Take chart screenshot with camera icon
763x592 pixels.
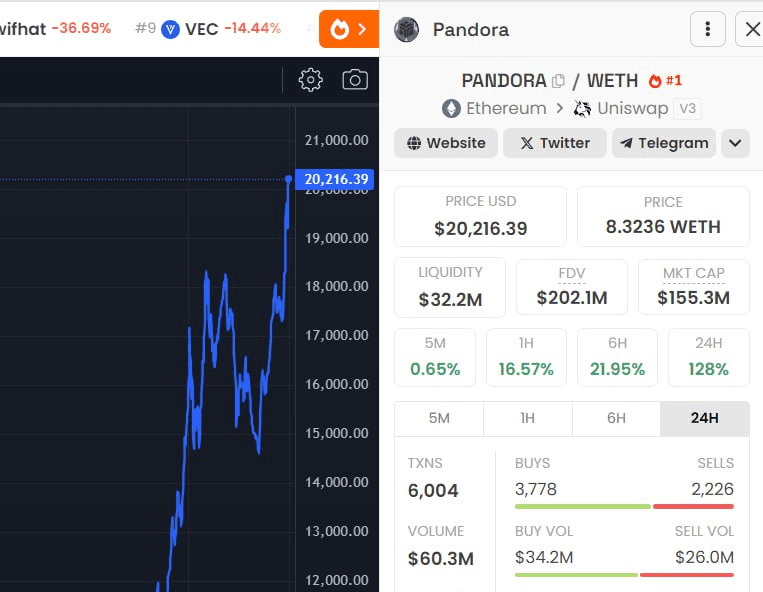coord(355,80)
